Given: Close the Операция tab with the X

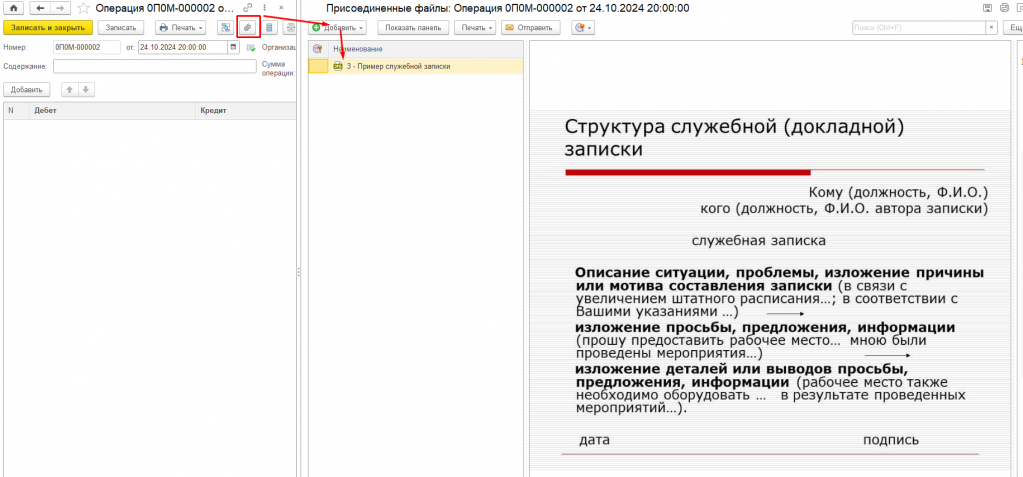Looking at the screenshot, I should pos(281,8).
